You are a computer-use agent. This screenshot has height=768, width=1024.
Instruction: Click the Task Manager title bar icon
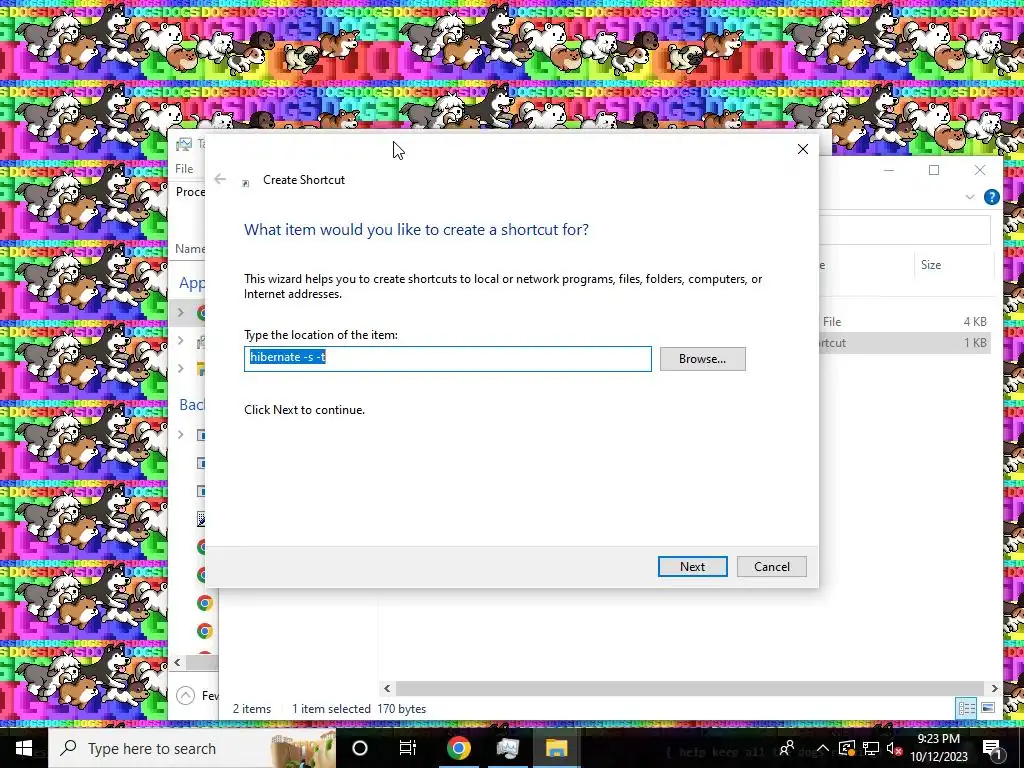point(184,144)
